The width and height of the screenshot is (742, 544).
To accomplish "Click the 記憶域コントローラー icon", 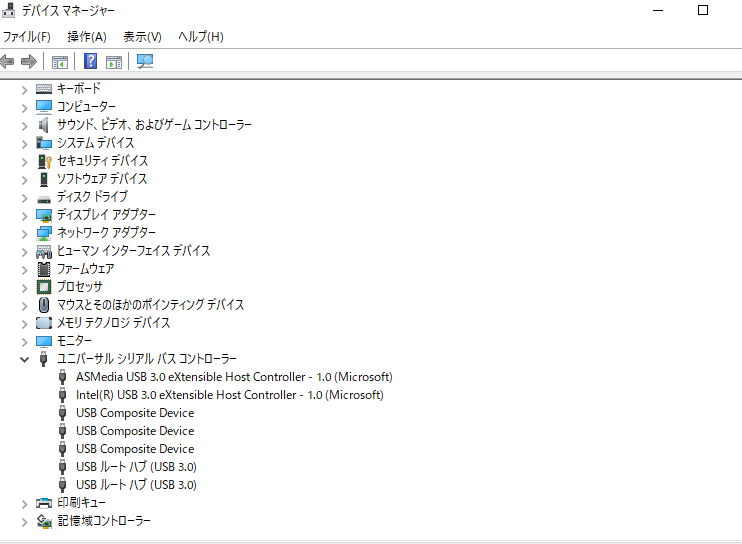I will (x=44, y=521).
